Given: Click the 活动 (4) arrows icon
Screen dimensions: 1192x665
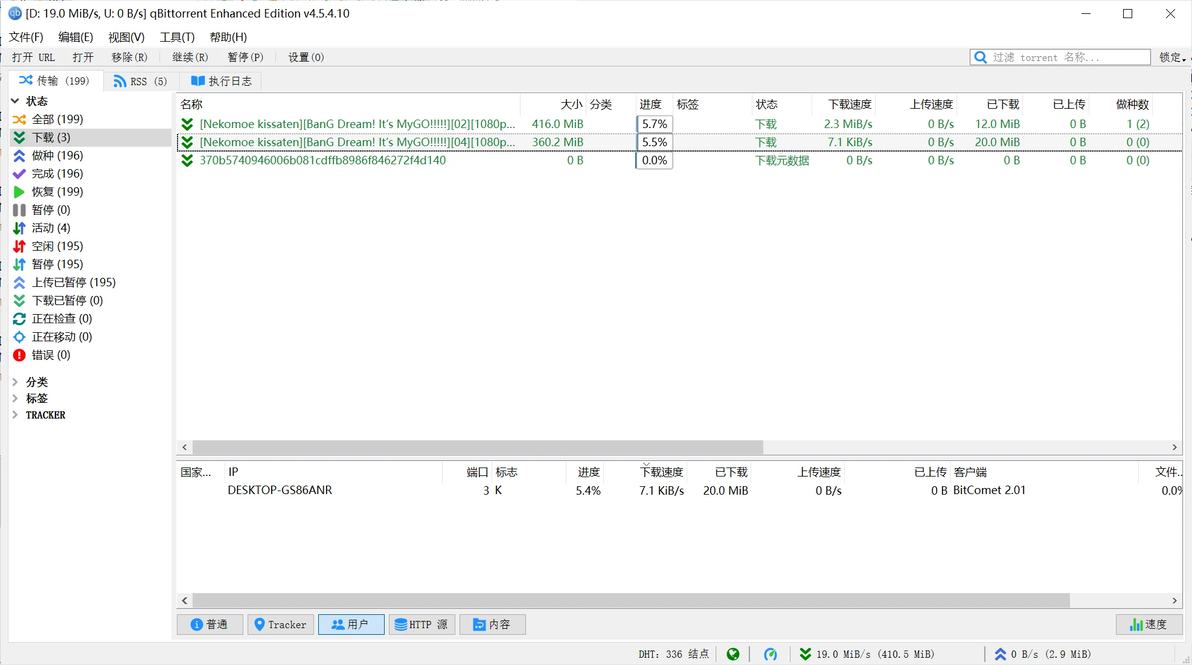Looking at the screenshot, I should [19, 228].
